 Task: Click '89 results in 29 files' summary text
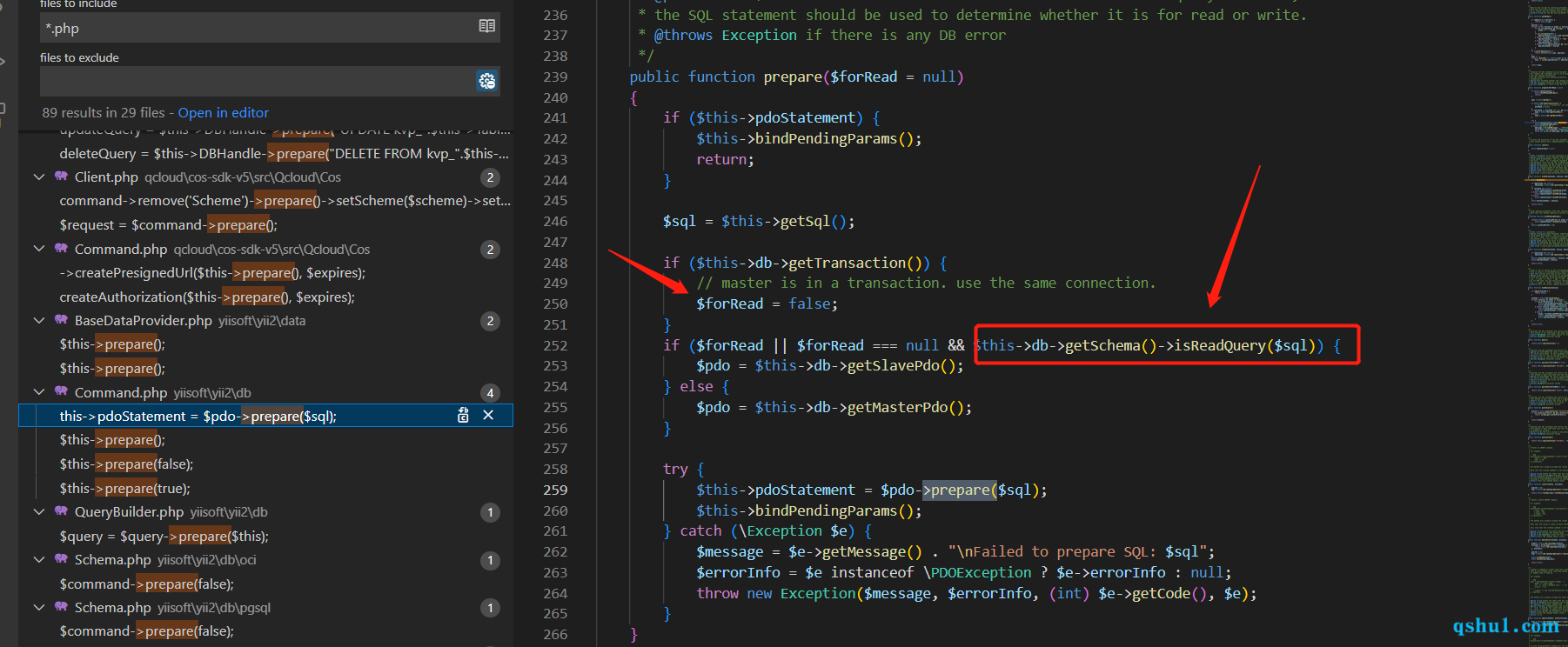(x=104, y=113)
